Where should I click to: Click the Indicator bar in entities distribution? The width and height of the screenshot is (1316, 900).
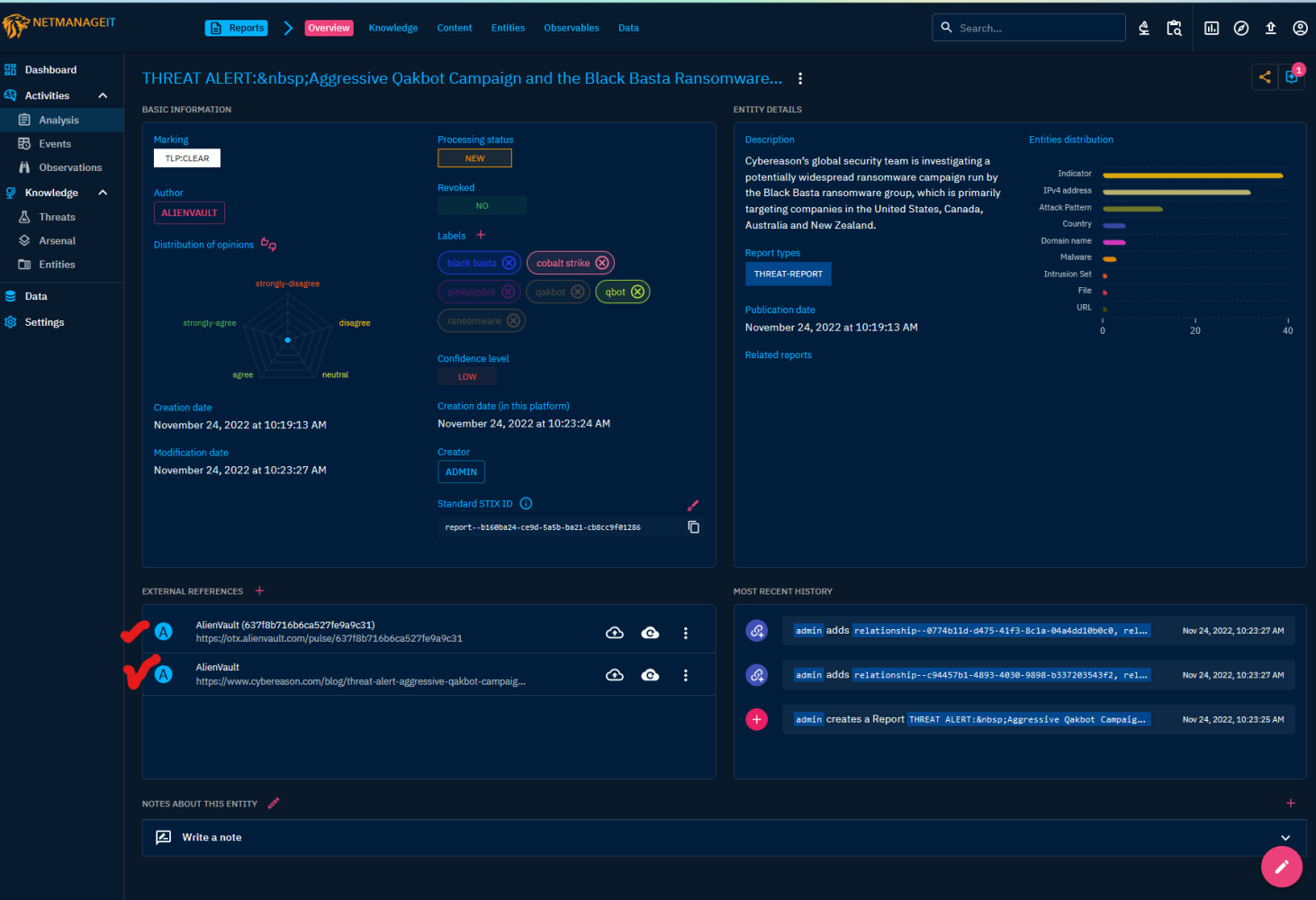[1192, 175]
